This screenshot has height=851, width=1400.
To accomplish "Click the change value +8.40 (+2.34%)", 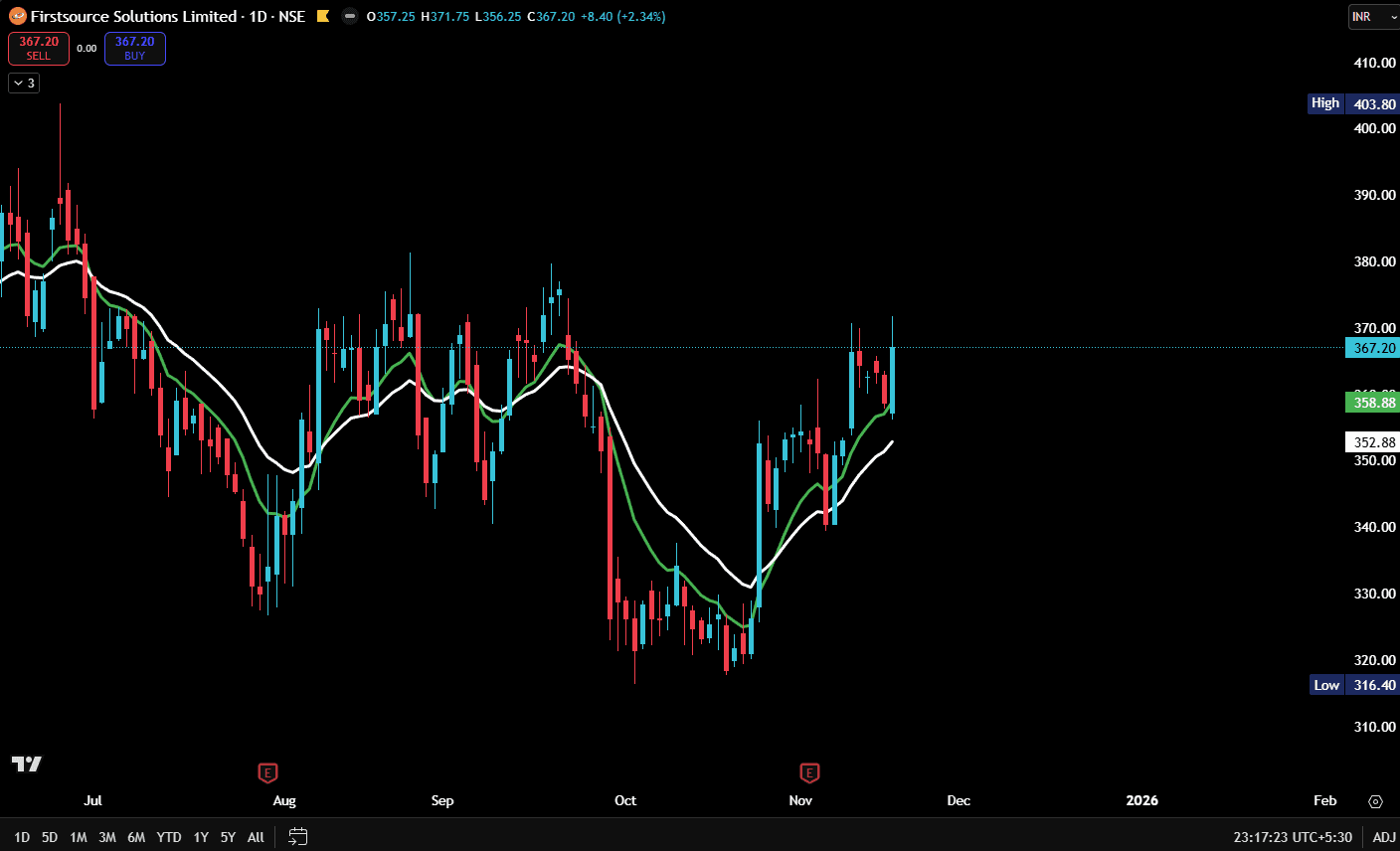I will [x=623, y=17].
